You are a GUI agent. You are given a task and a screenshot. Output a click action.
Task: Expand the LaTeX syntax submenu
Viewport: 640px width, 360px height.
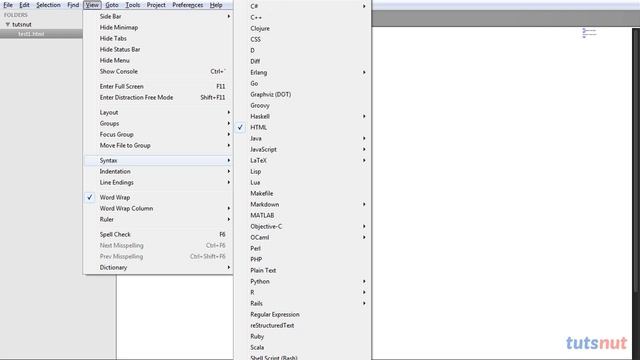[302, 160]
